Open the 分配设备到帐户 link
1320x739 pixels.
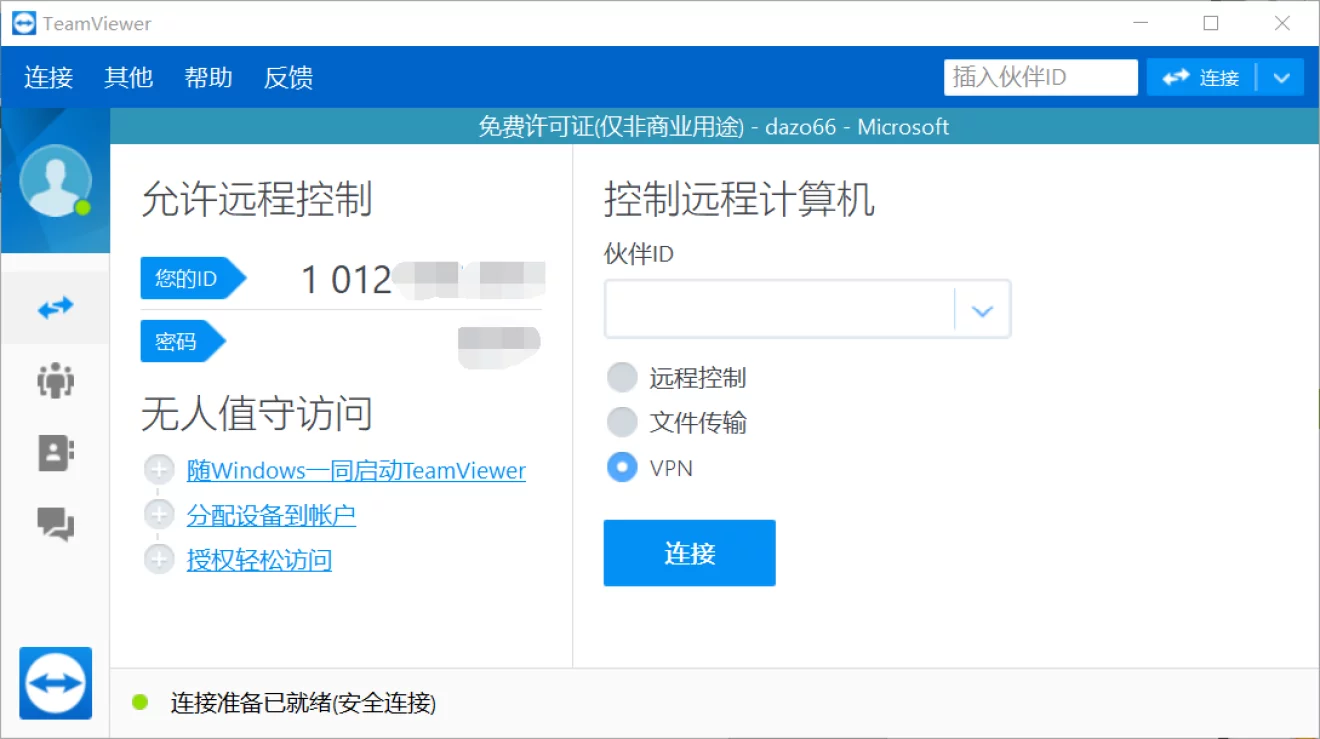[271, 515]
